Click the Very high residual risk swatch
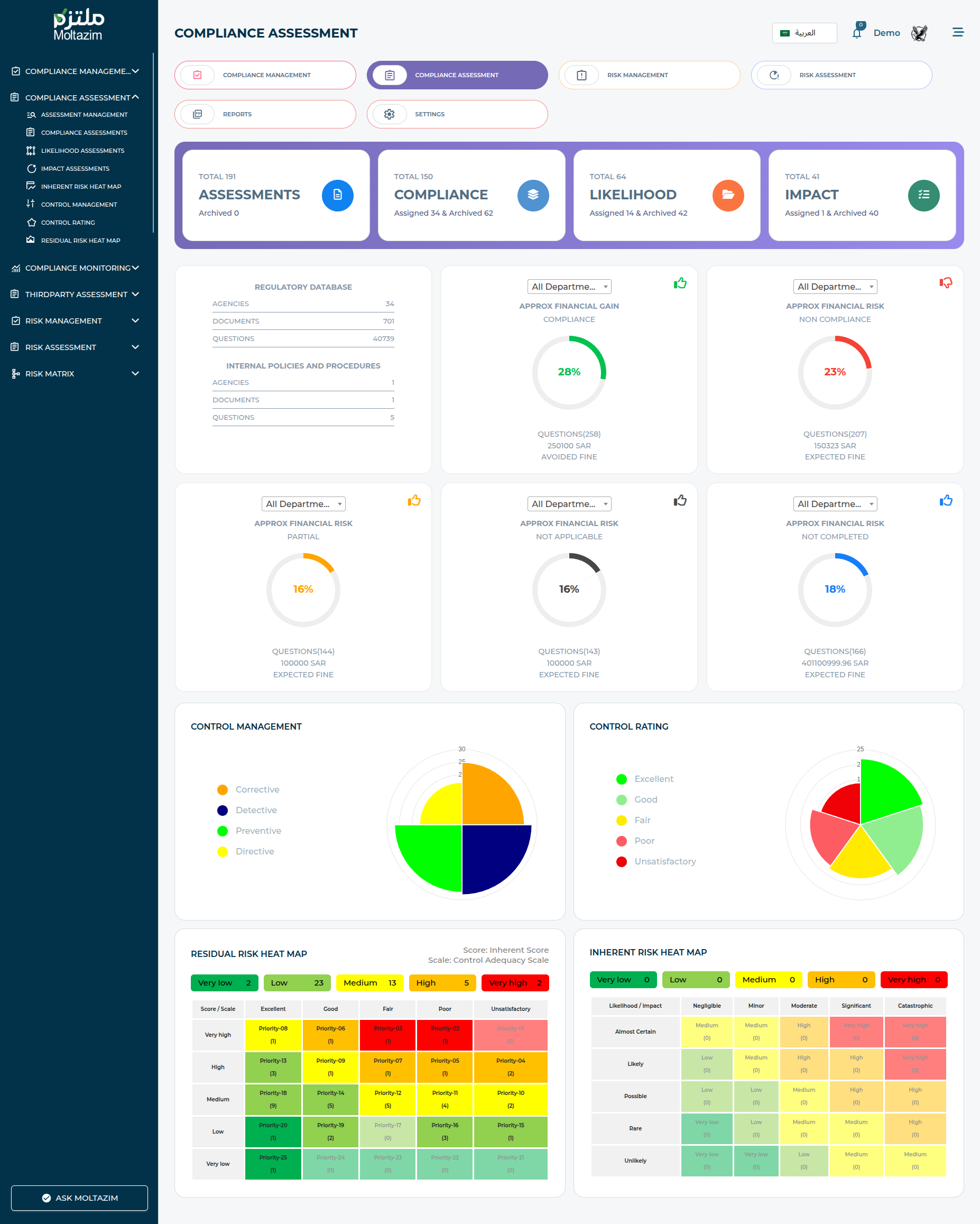This screenshot has width=980, height=1224. (x=515, y=983)
